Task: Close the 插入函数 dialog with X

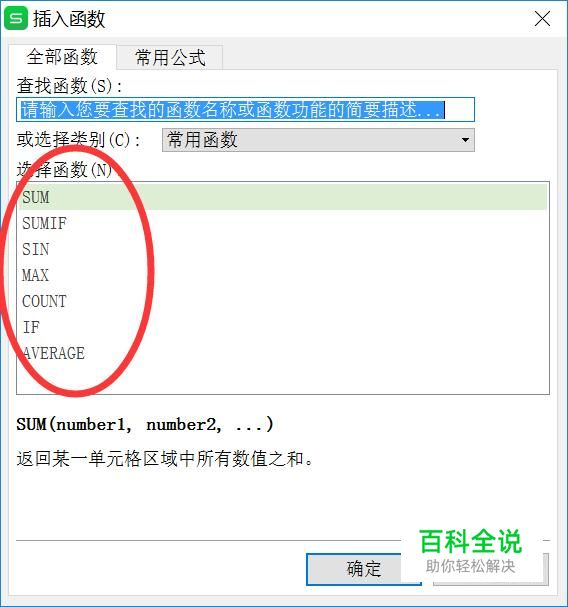Action: [542, 19]
